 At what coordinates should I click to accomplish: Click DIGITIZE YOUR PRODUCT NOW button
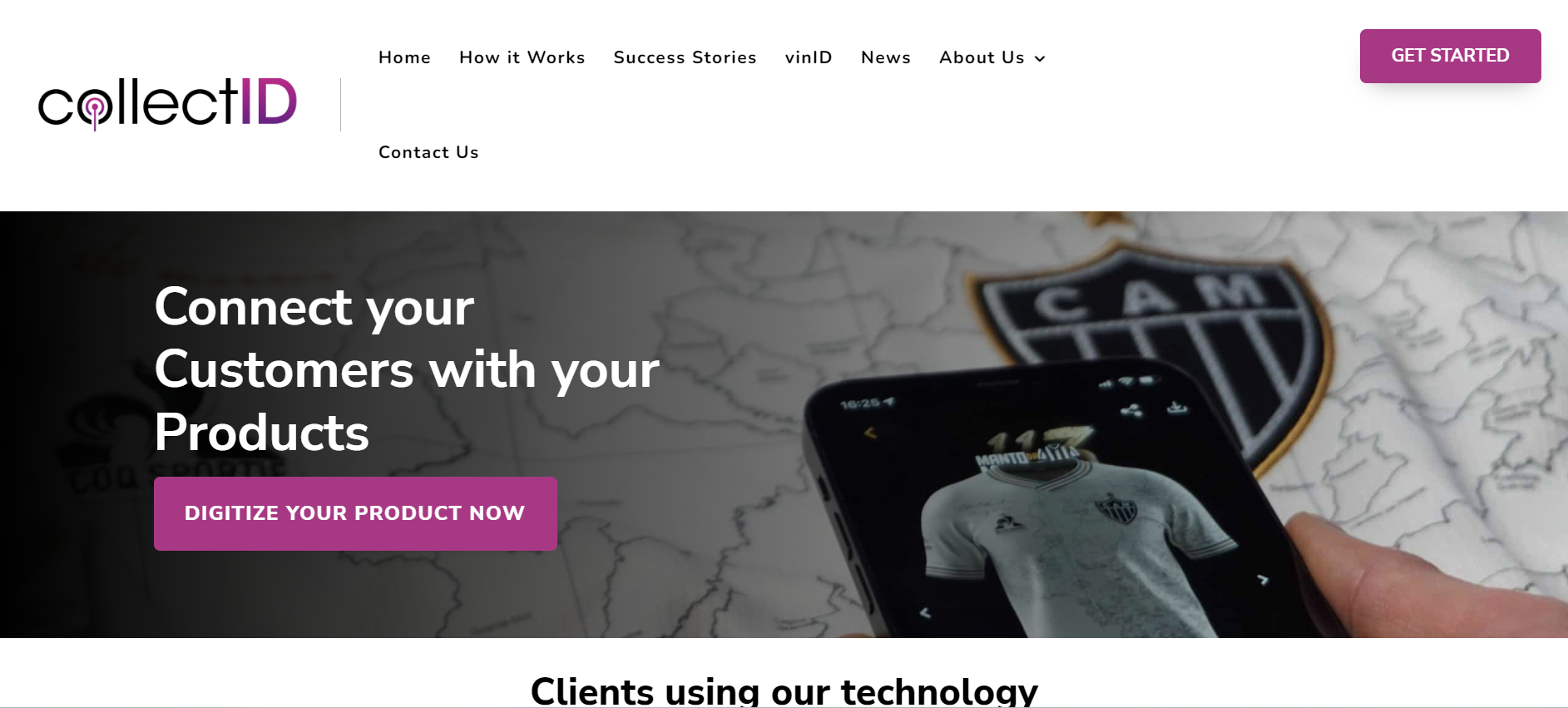point(355,513)
